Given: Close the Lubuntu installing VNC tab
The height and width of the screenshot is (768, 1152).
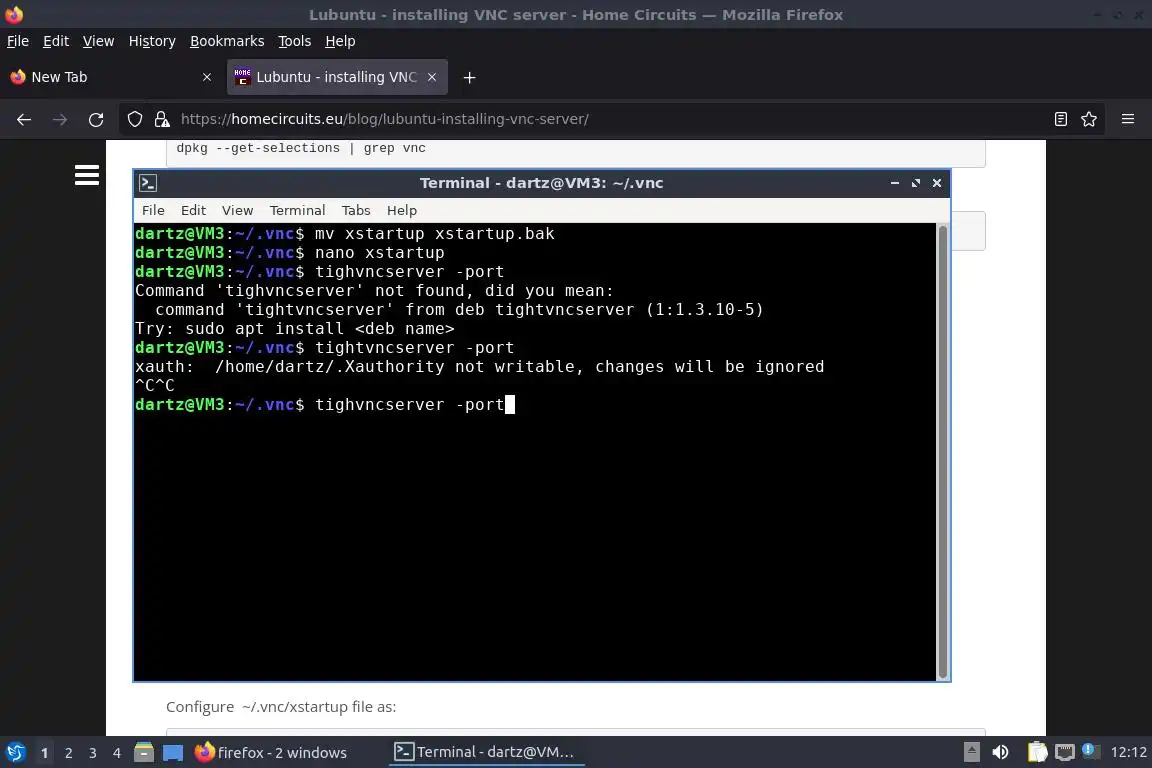Looking at the screenshot, I should (x=432, y=77).
